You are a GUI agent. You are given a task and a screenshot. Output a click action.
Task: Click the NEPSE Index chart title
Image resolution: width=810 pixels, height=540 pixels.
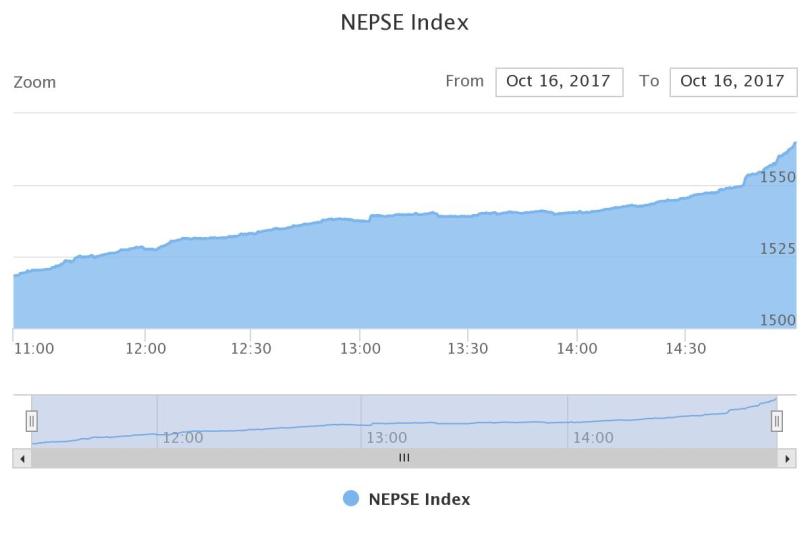(x=405, y=22)
